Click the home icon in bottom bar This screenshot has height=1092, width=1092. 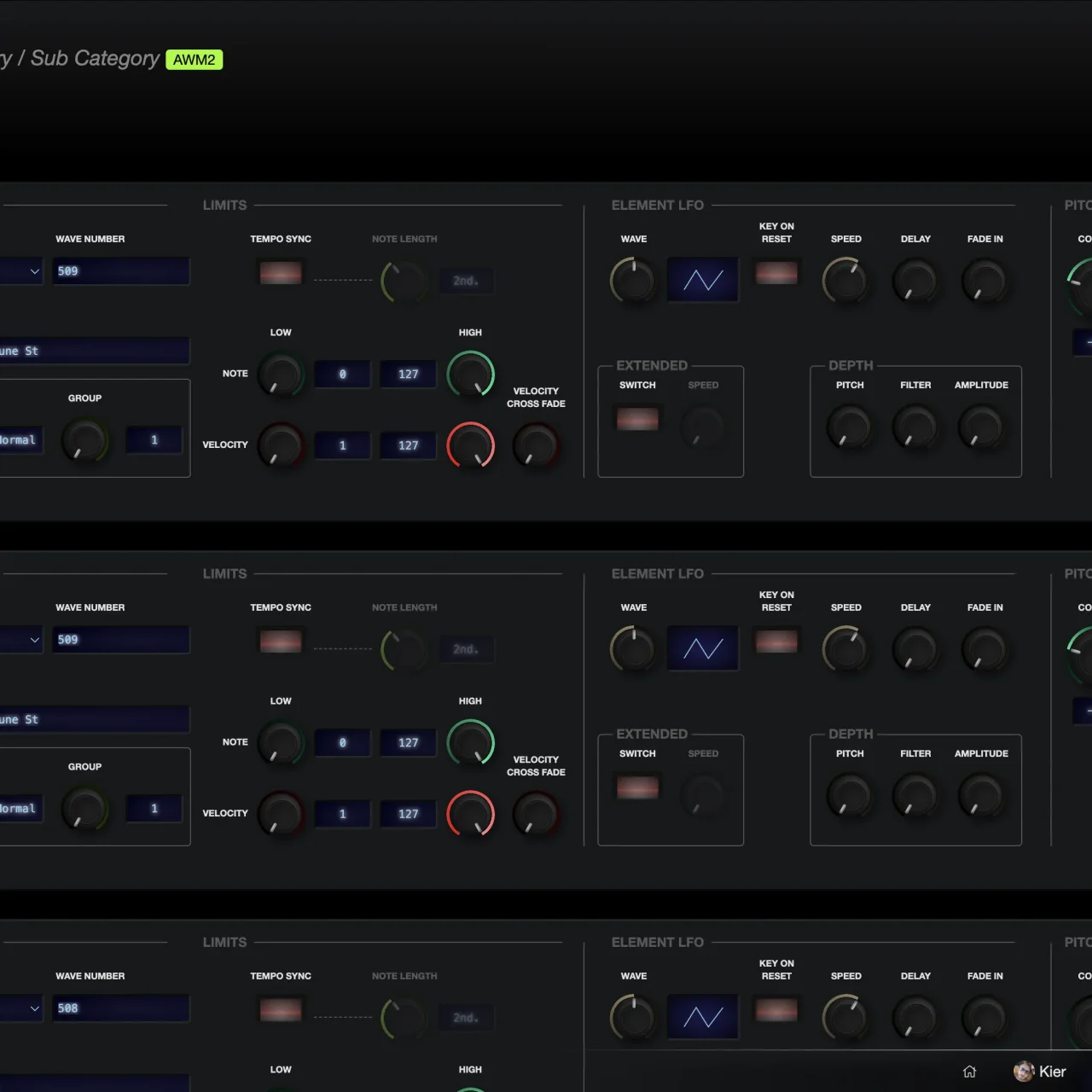tap(969, 1072)
